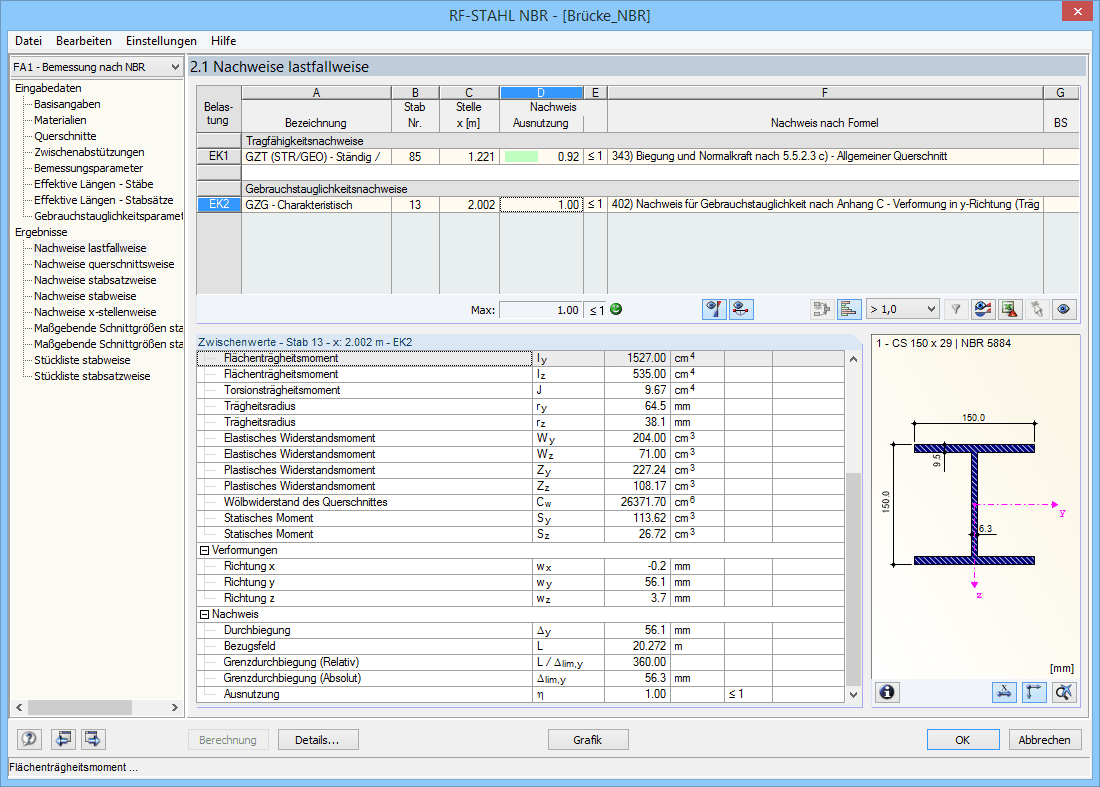
Task: Click the Grafik button
Action: click(x=588, y=740)
